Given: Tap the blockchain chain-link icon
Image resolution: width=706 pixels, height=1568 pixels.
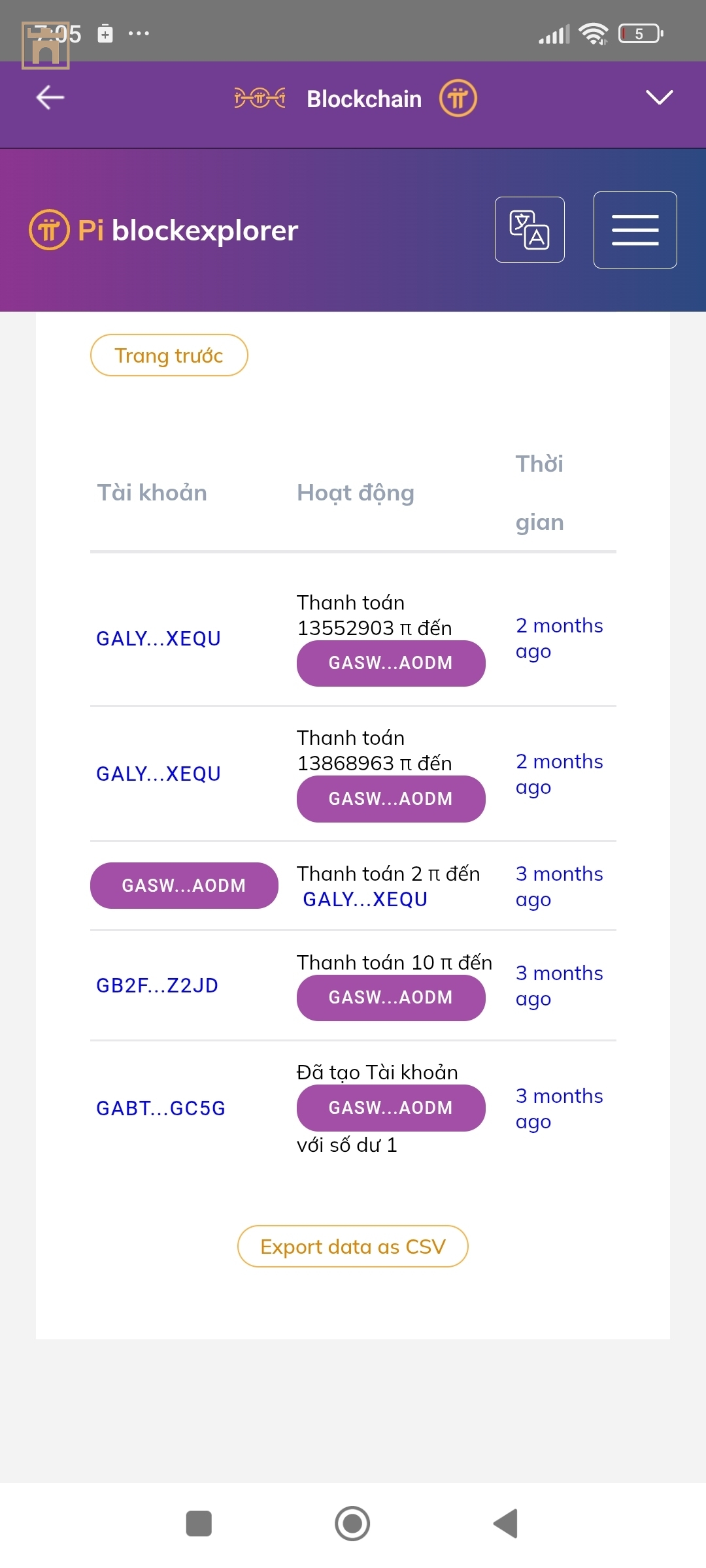Looking at the screenshot, I should pos(260,98).
